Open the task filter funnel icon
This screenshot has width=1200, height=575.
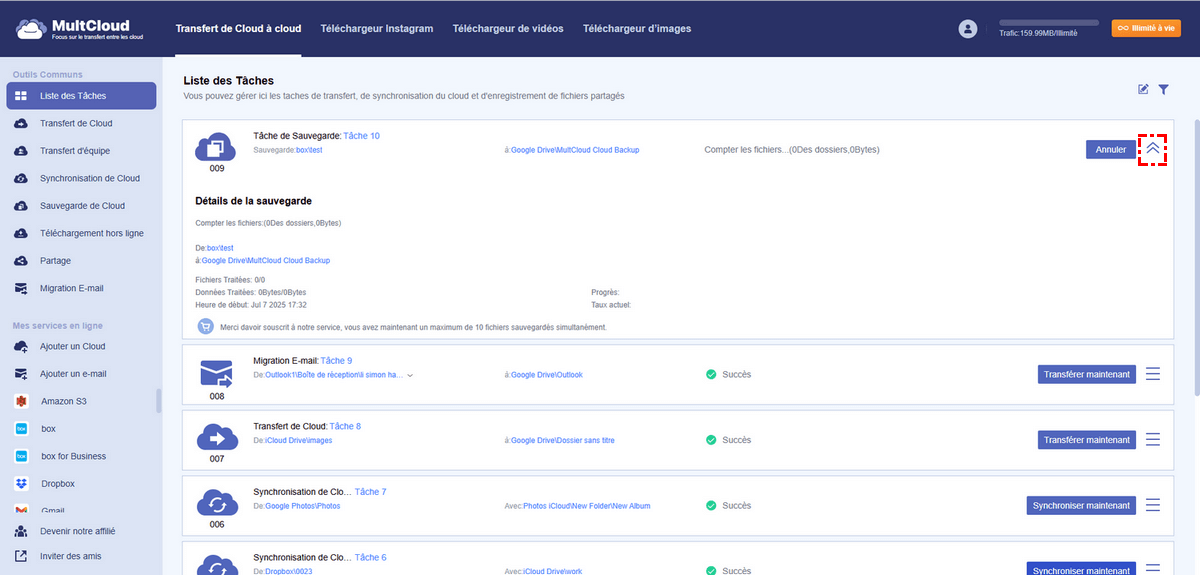(1164, 89)
